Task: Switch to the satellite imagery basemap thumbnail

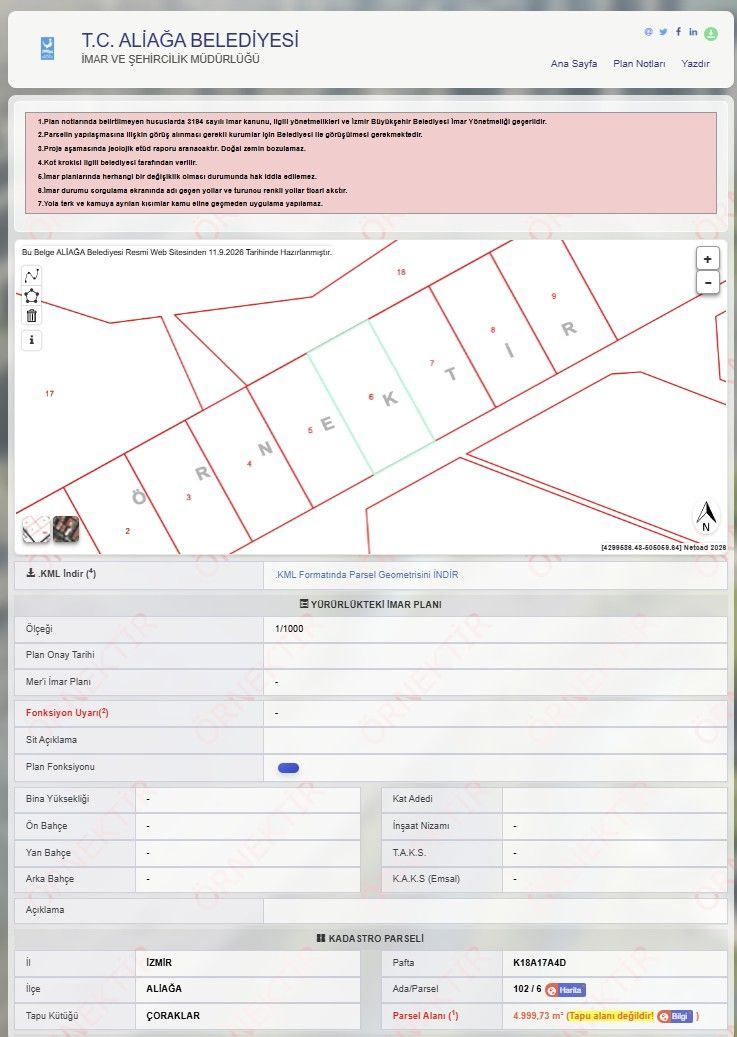Action: 66,530
